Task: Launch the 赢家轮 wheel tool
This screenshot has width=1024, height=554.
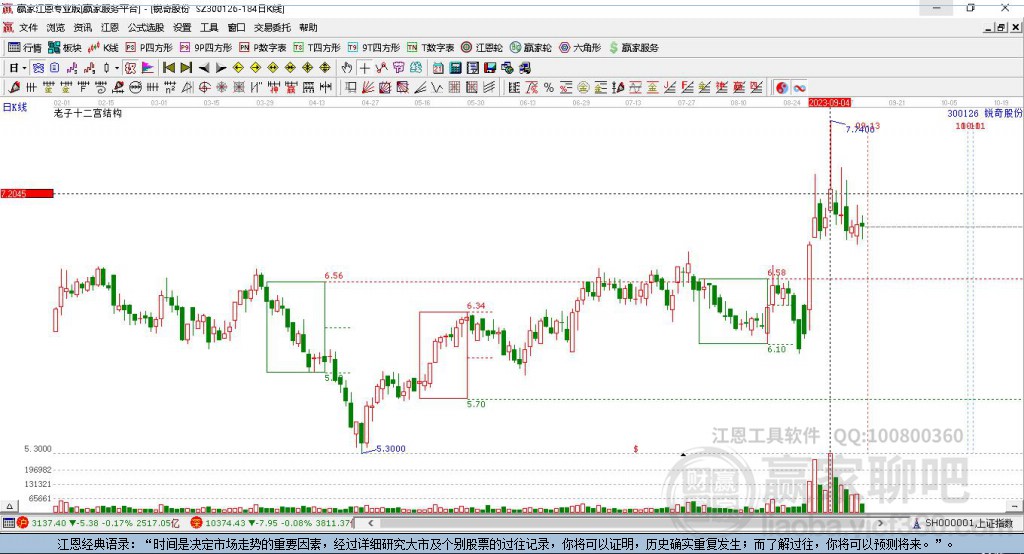Action: [x=531, y=48]
